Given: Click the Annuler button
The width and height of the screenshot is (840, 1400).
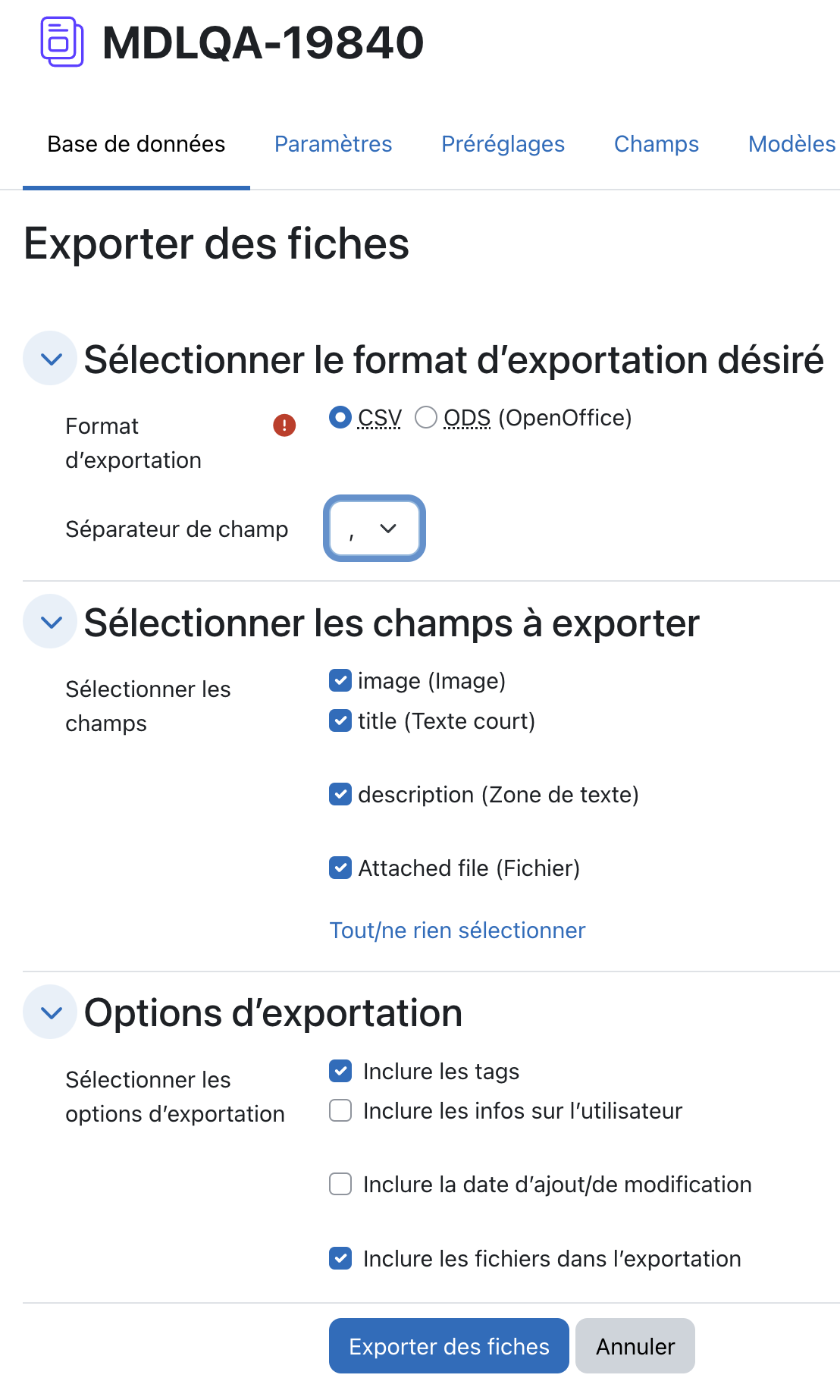Looking at the screenshot, I should coord(635,1346).
